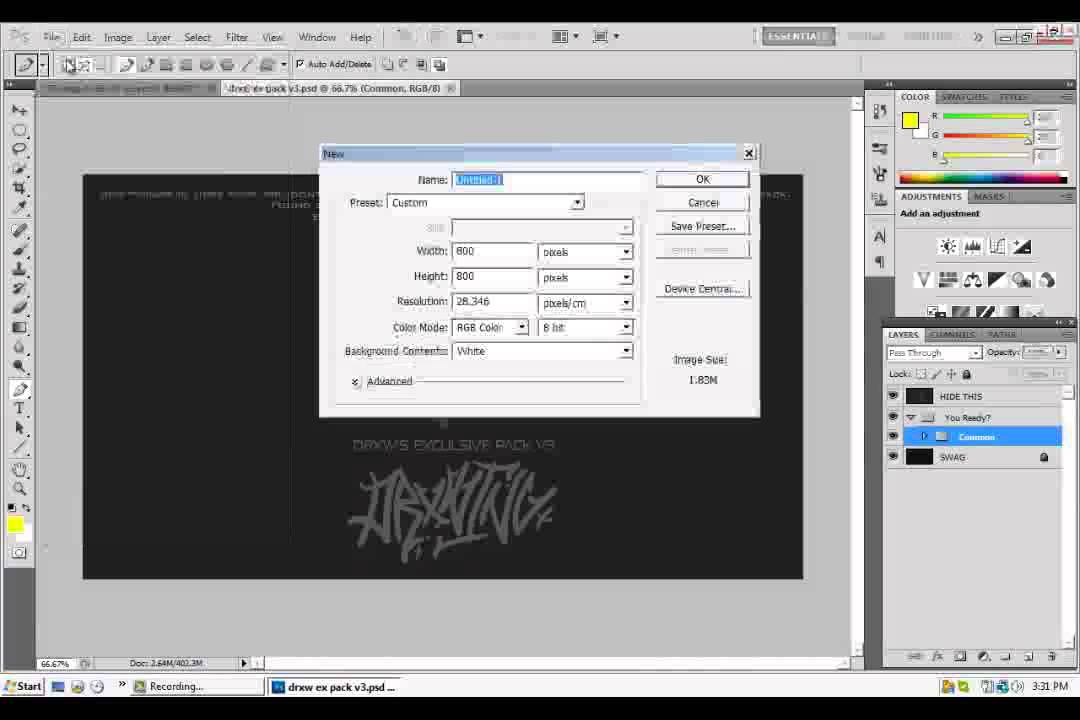Select the Eraser tool

tap(19, 308)
